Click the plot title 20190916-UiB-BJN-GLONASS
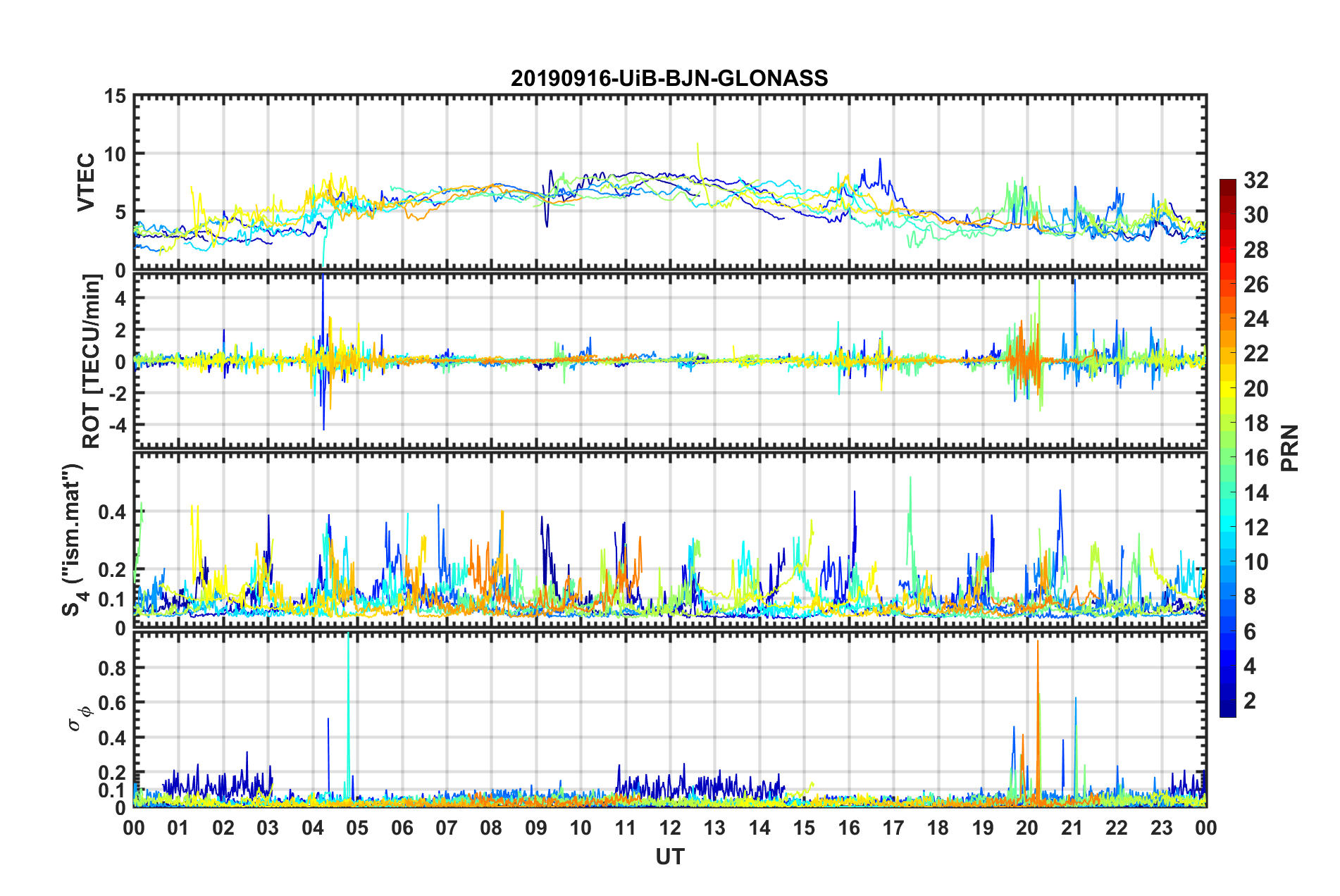Viewport: 1340px width, 896px height. [x=669, y=78]
